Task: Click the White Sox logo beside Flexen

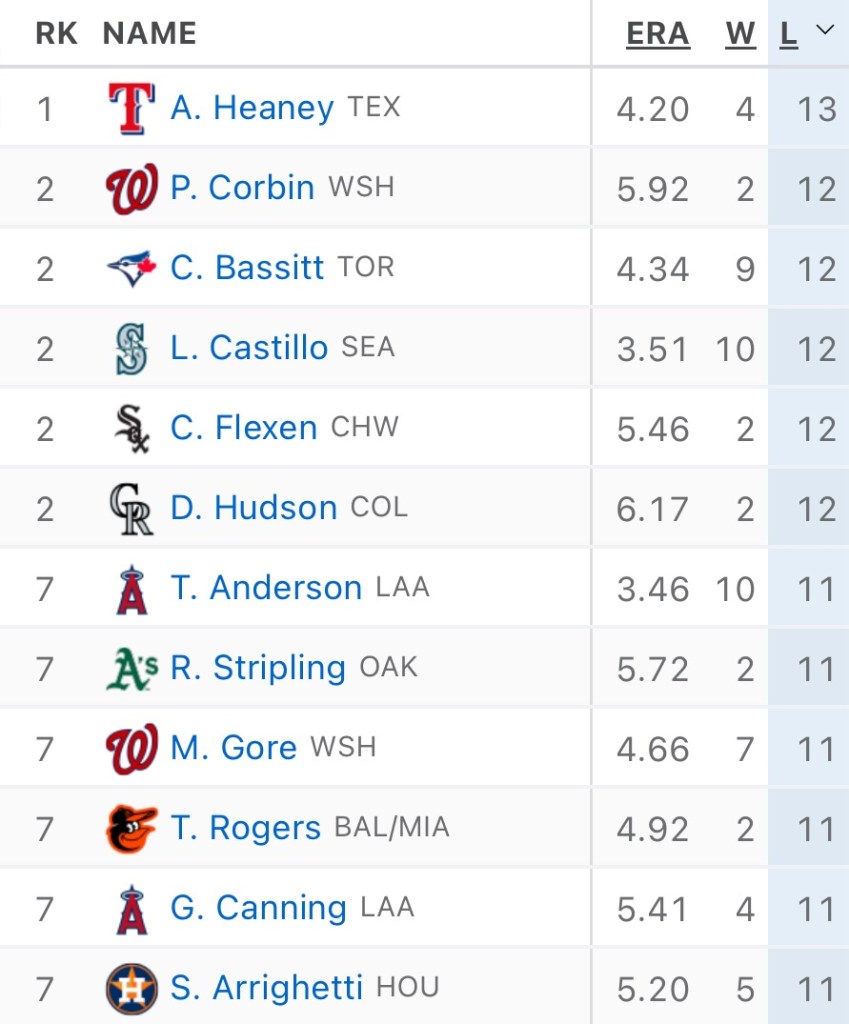Action: click(131, 429)
